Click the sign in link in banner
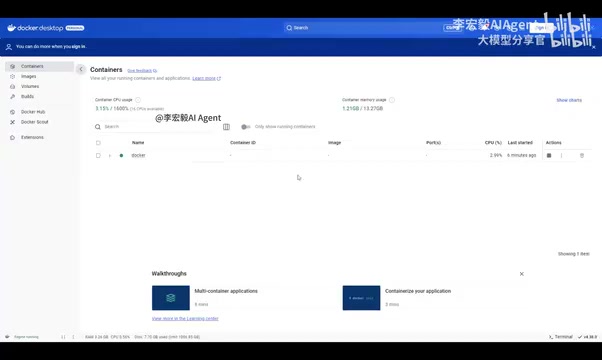The width and height of the screenshot is (602, 360). click(x=78, y=46)
